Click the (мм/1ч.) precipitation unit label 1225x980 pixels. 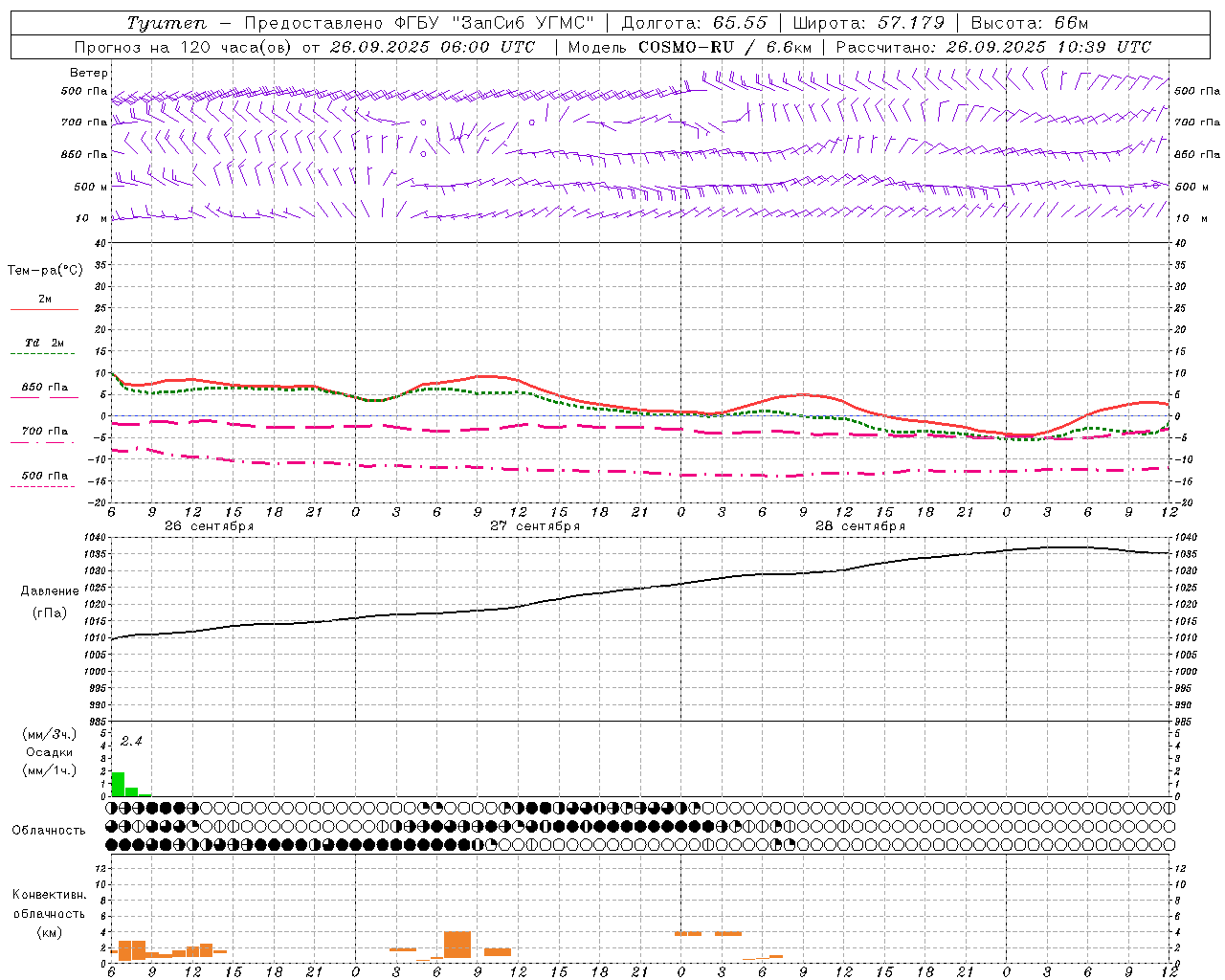[x=50, y=770]
